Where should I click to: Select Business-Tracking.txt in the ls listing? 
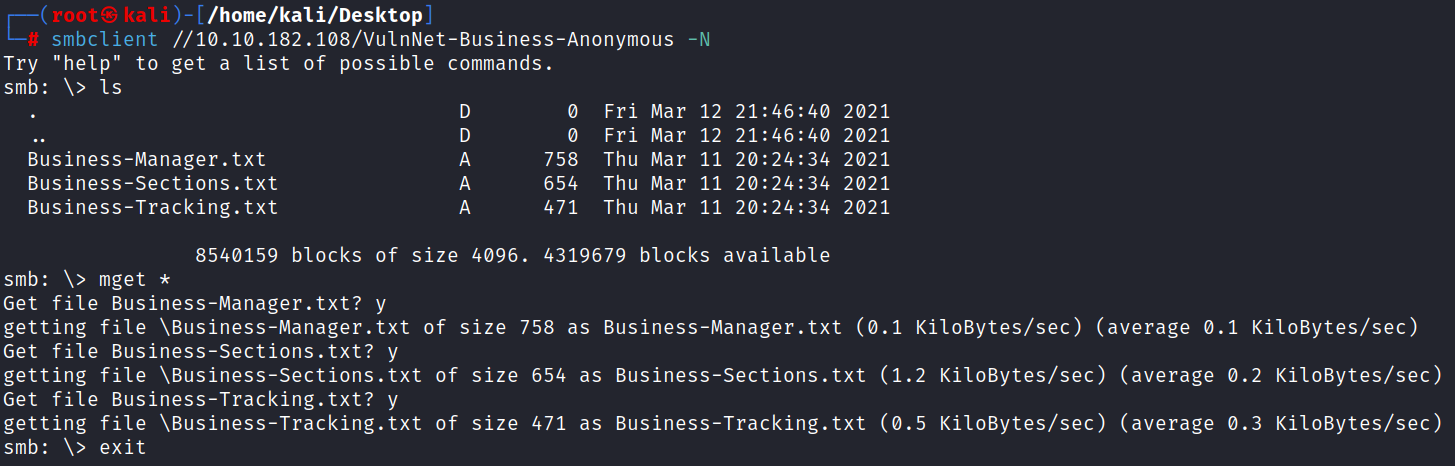pos(153,208)
